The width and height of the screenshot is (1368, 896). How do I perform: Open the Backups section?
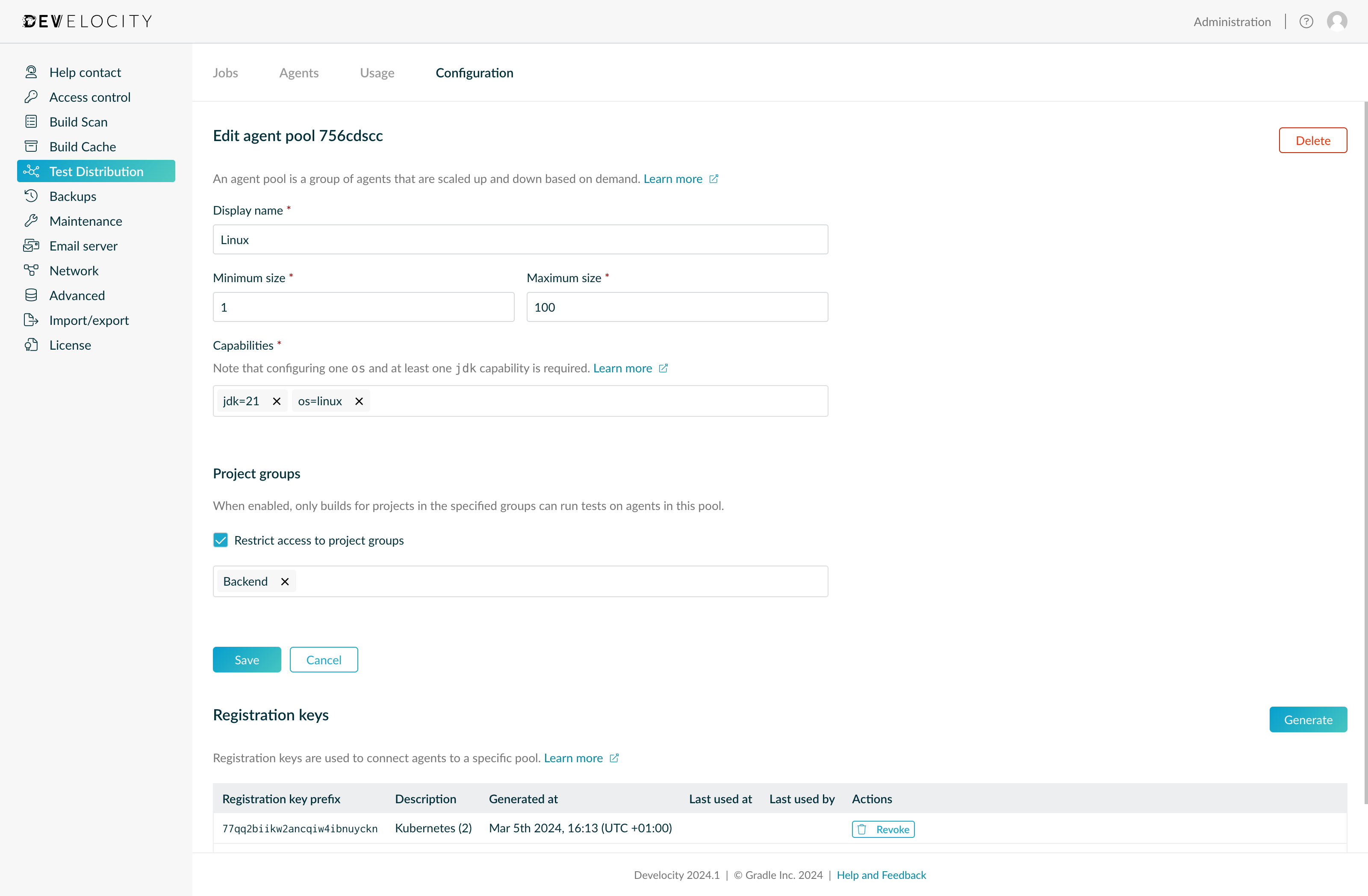coord(72,196)
